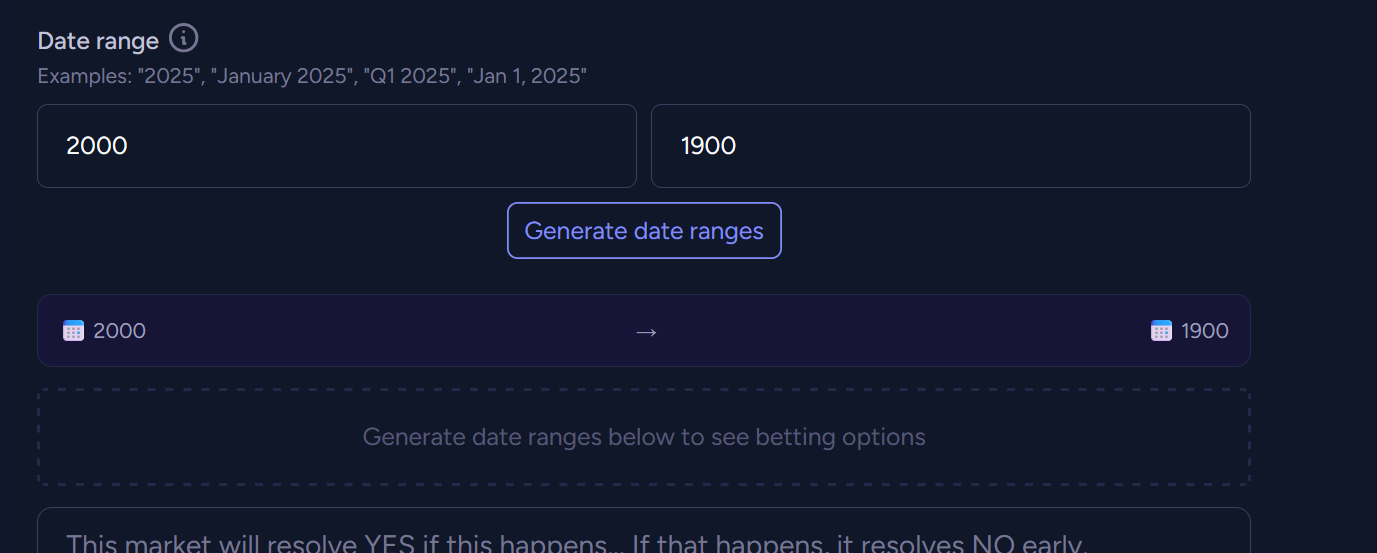Viewport: 1377px width, 553px height.
Task: Select the 1900 text in the summary row
Action: [x=1205, y=331]
